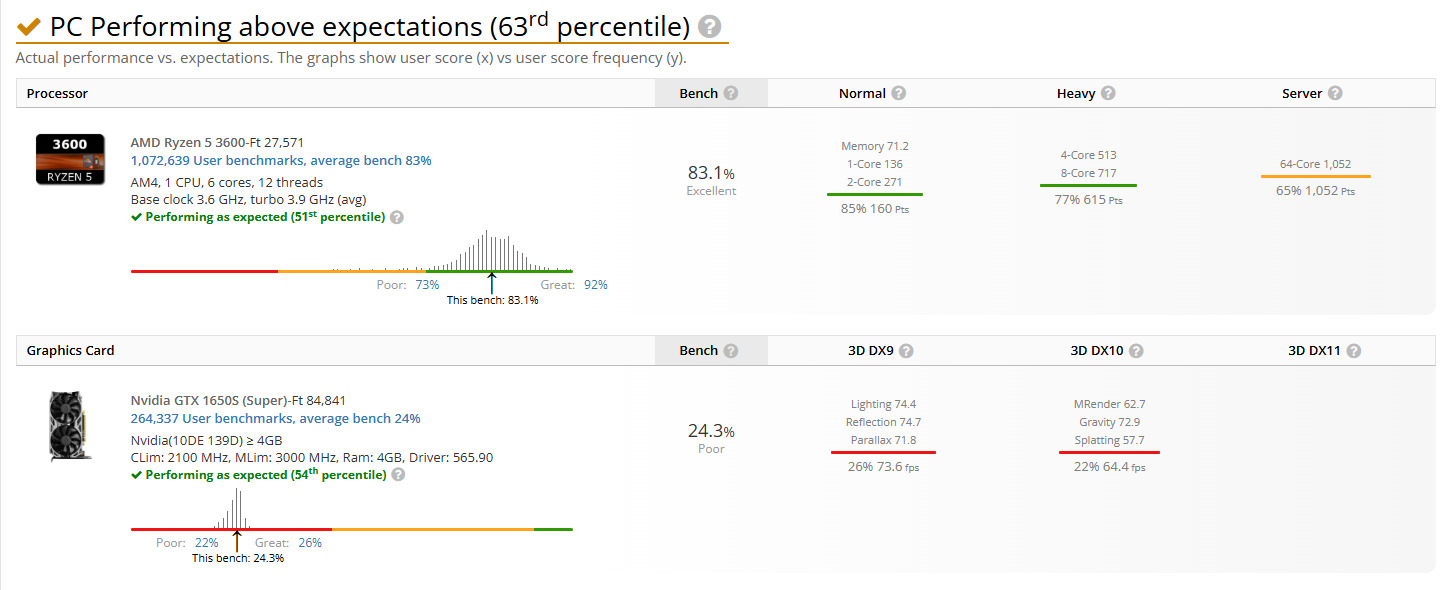Click help icon beside processor 51st percentile

pos(397,217)
